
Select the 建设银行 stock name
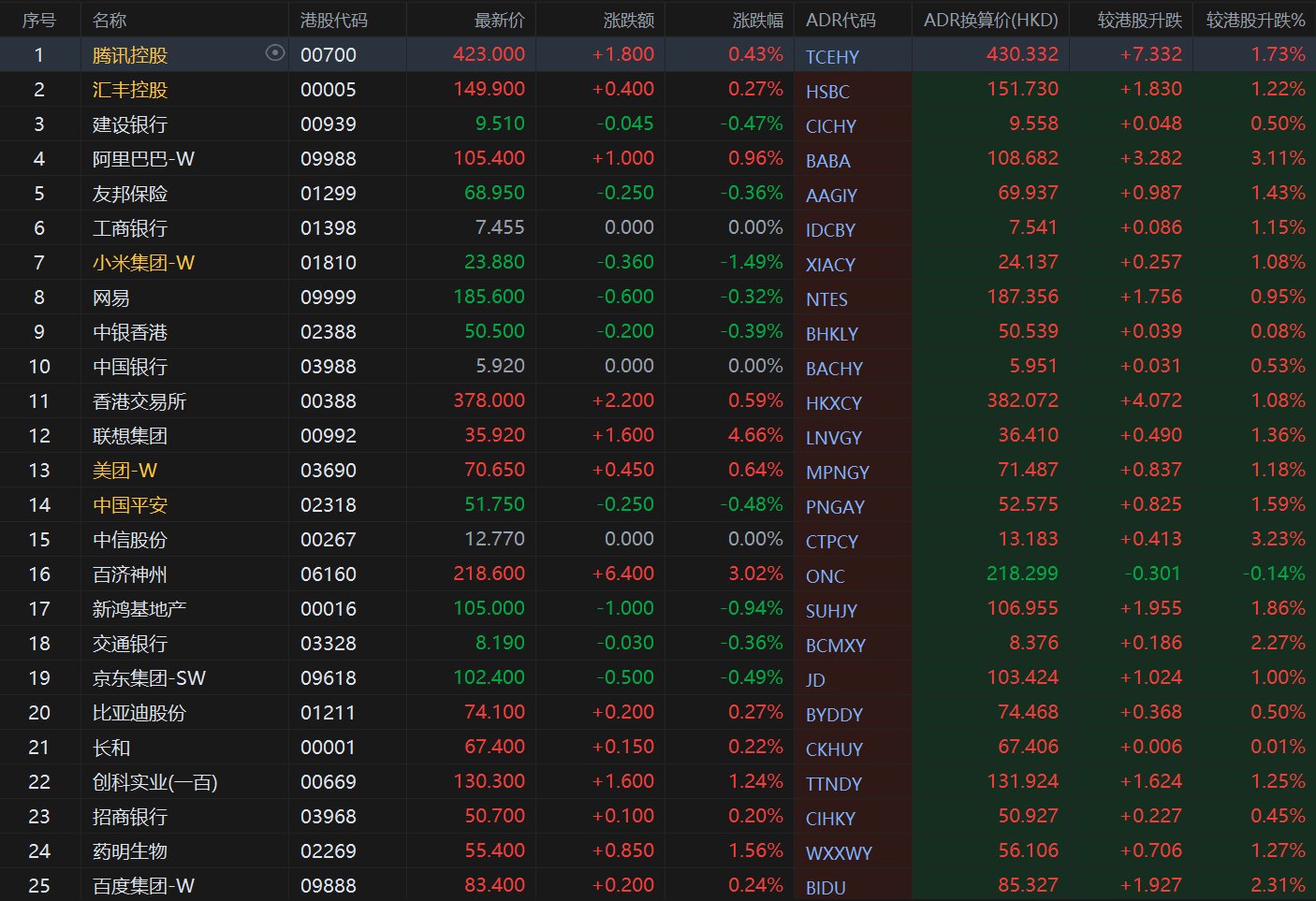130,124
